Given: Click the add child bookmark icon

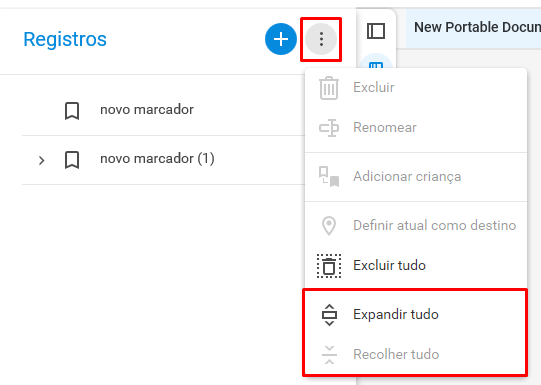Looking at the screenshot, I should [329, 177].
